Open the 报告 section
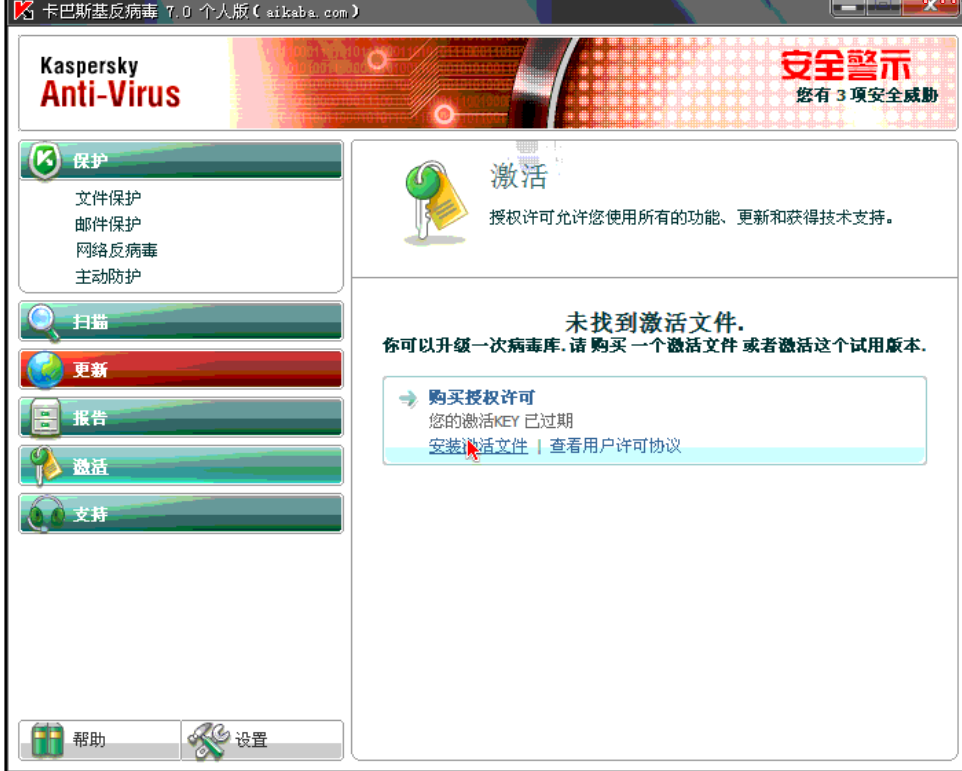962x771 pixels. click(x=181, y=418)
